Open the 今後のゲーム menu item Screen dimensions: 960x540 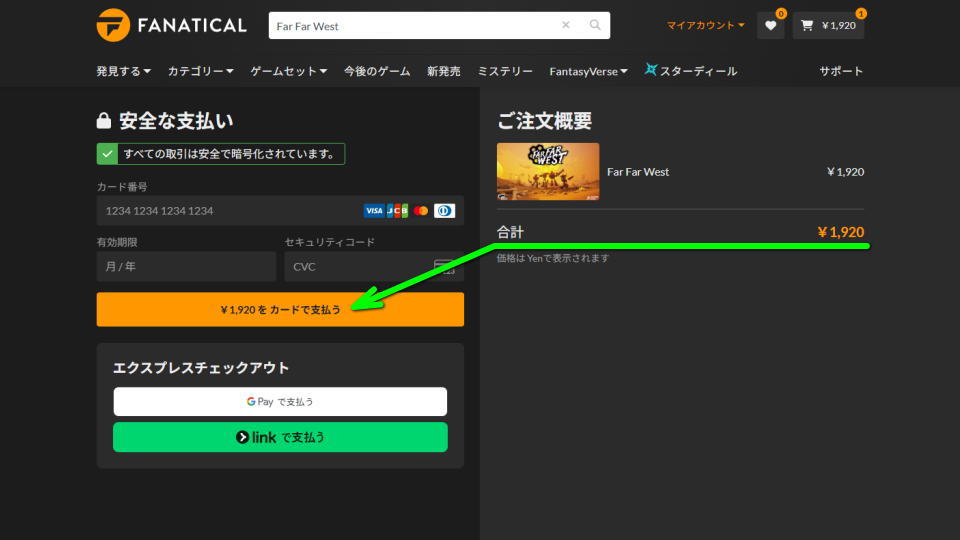coord(377,71)
